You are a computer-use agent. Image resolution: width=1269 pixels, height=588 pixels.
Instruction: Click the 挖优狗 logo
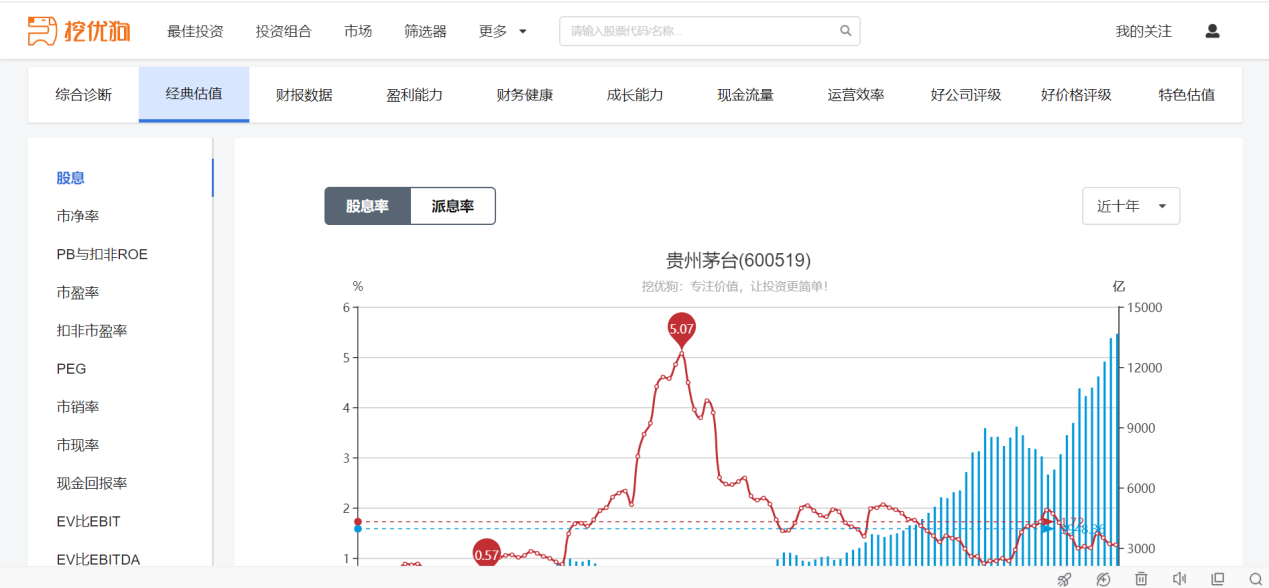coord(79,31)
